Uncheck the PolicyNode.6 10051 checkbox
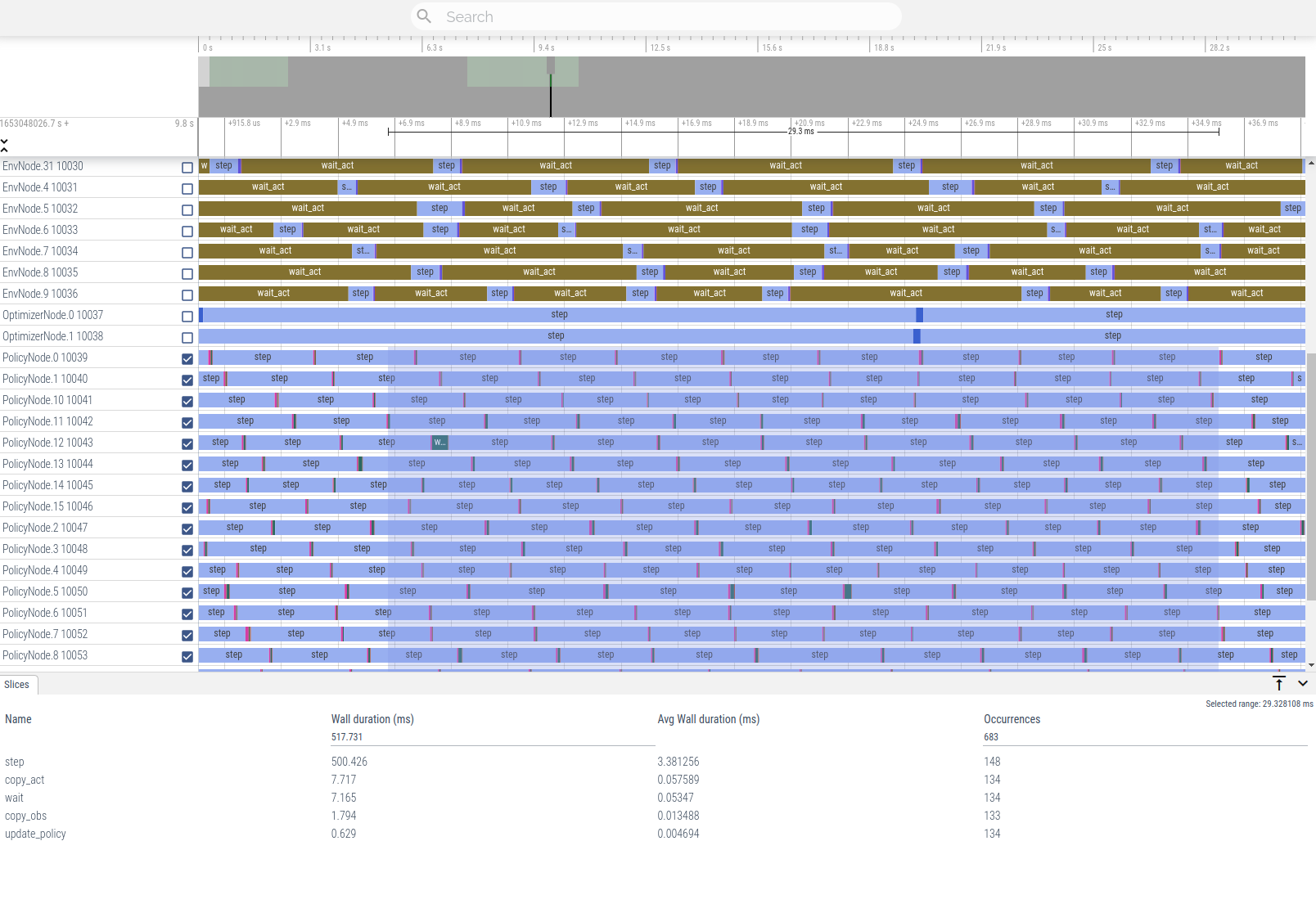Viewport: 1316px width, 913px height. click(187, 614)
